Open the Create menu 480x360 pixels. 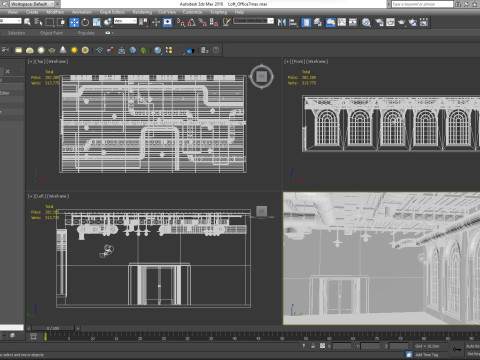click(32, 12)
